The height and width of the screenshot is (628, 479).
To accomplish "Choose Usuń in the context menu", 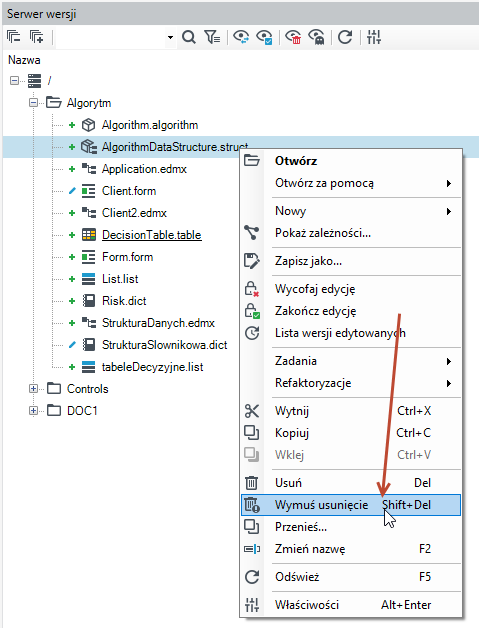I will (351, 483).
